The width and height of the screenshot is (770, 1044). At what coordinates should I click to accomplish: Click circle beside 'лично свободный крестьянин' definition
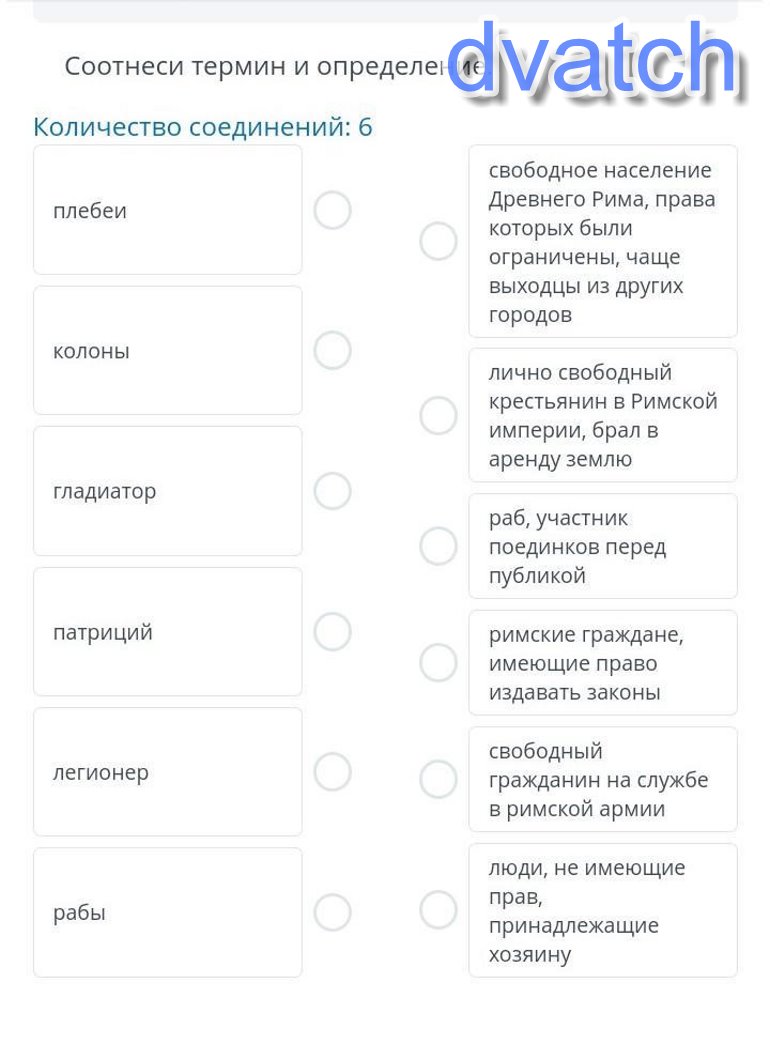(438, 415)
